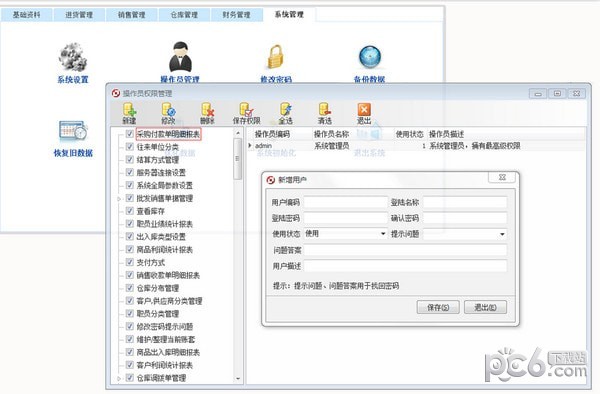Uncheck the 支付方式 checkbox

130,262
